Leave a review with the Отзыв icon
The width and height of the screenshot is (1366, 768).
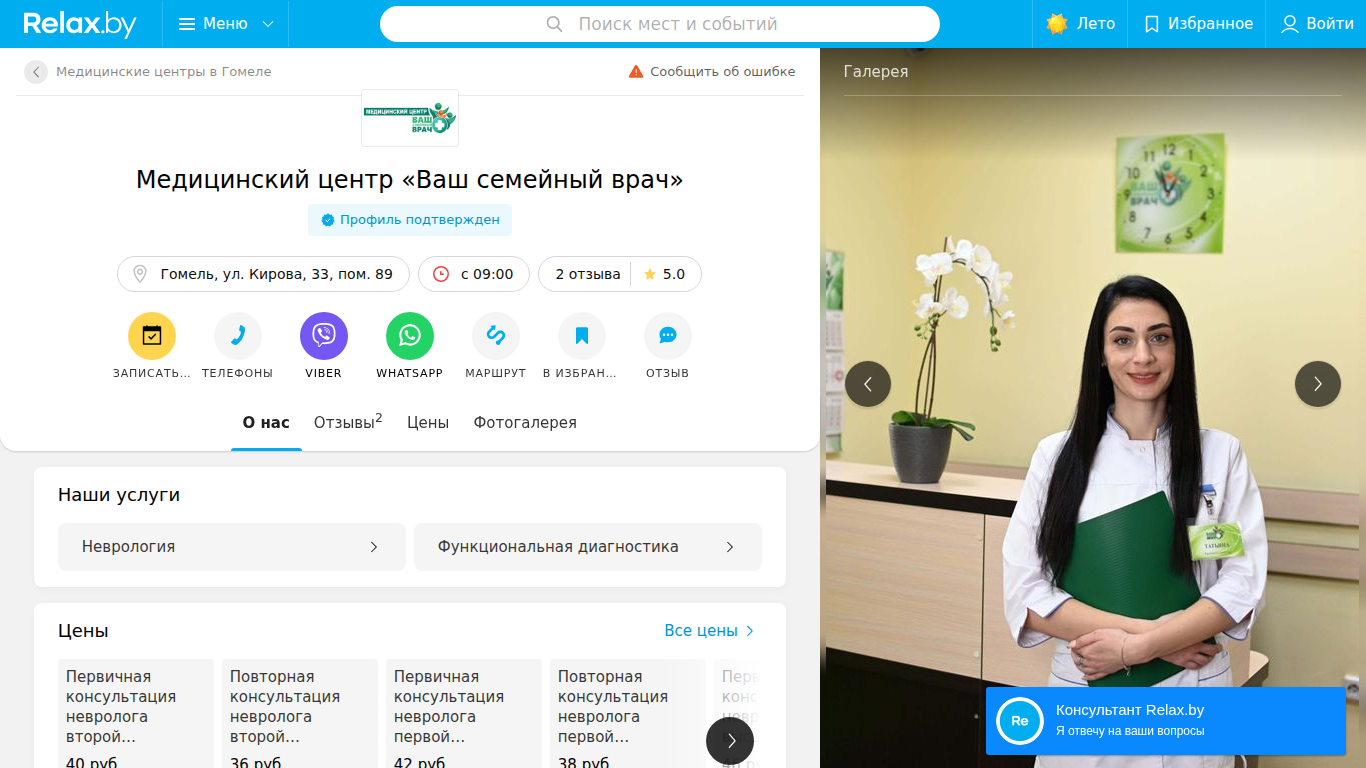pyautogui.click(x=668, y=336)
